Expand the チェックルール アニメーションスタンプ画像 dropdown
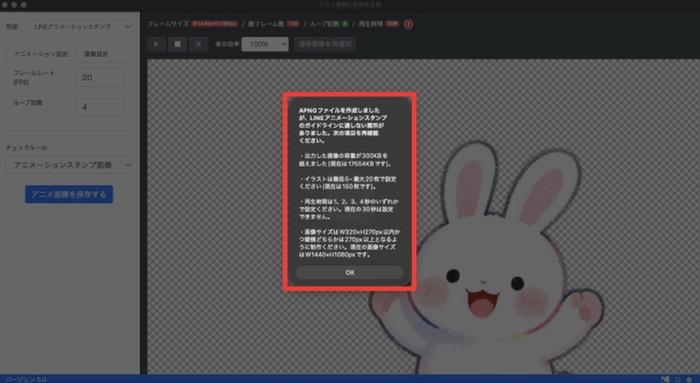The height and width of the screenshot is (383, 700). tap(70, 165)
